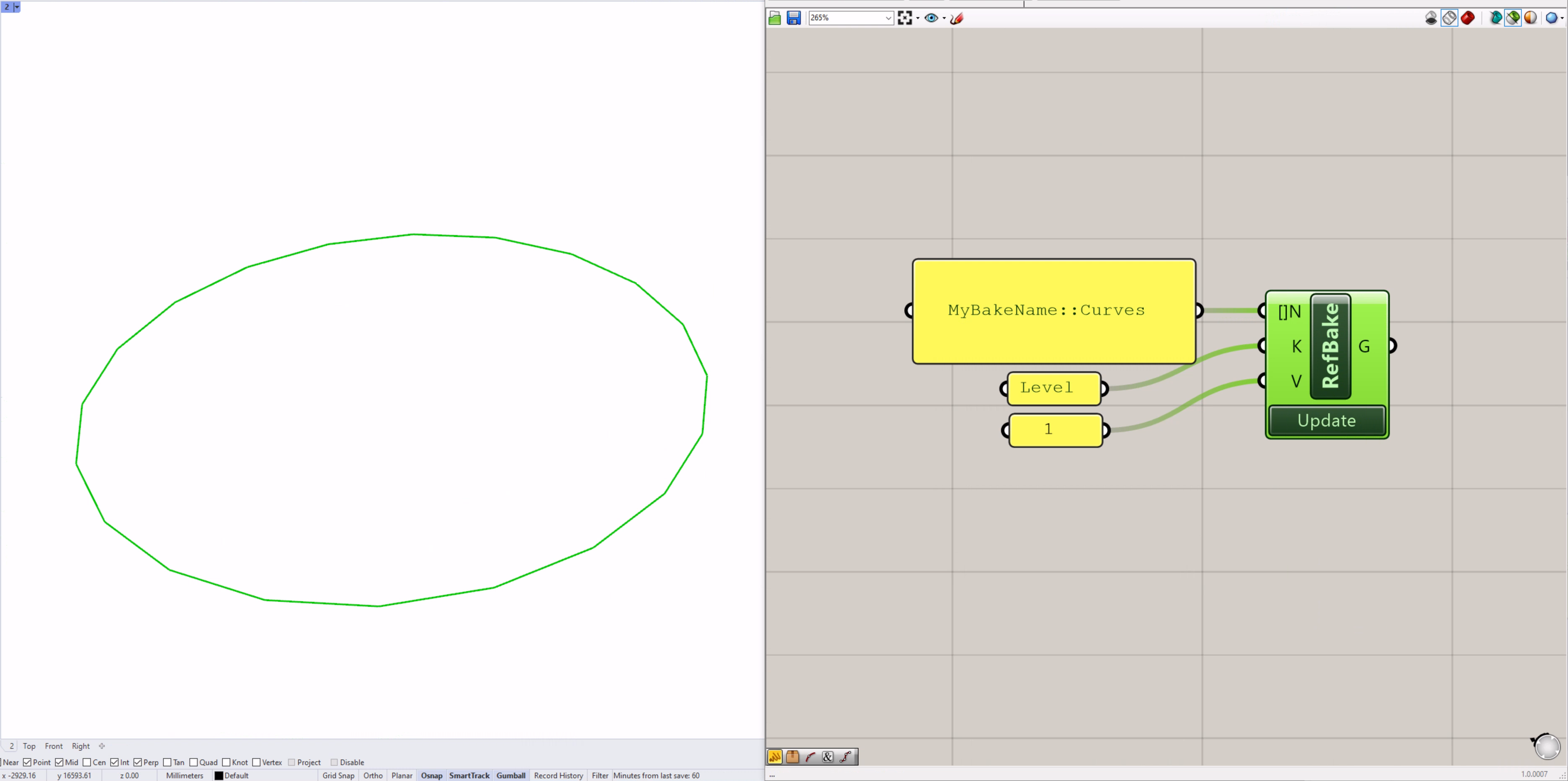Viewport: 1568px width, 781px height.
Task: Switch to the Front viewport tab
Action: point(54,746)
